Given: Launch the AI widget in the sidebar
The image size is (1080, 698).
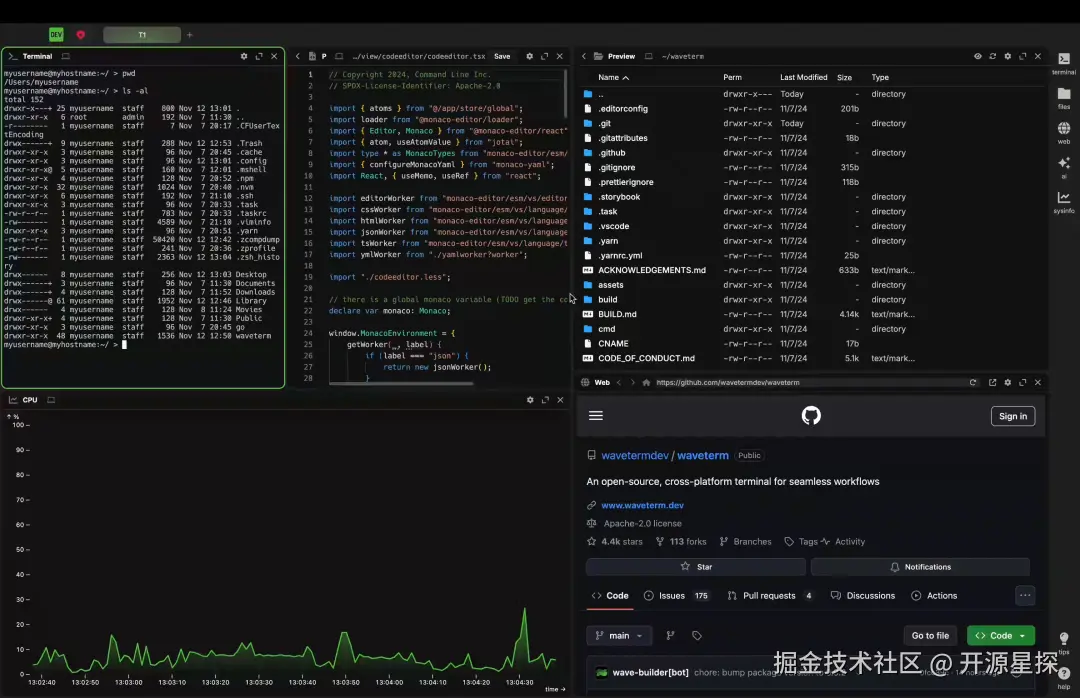Looking at the screenshot, I should point(1063,166).
